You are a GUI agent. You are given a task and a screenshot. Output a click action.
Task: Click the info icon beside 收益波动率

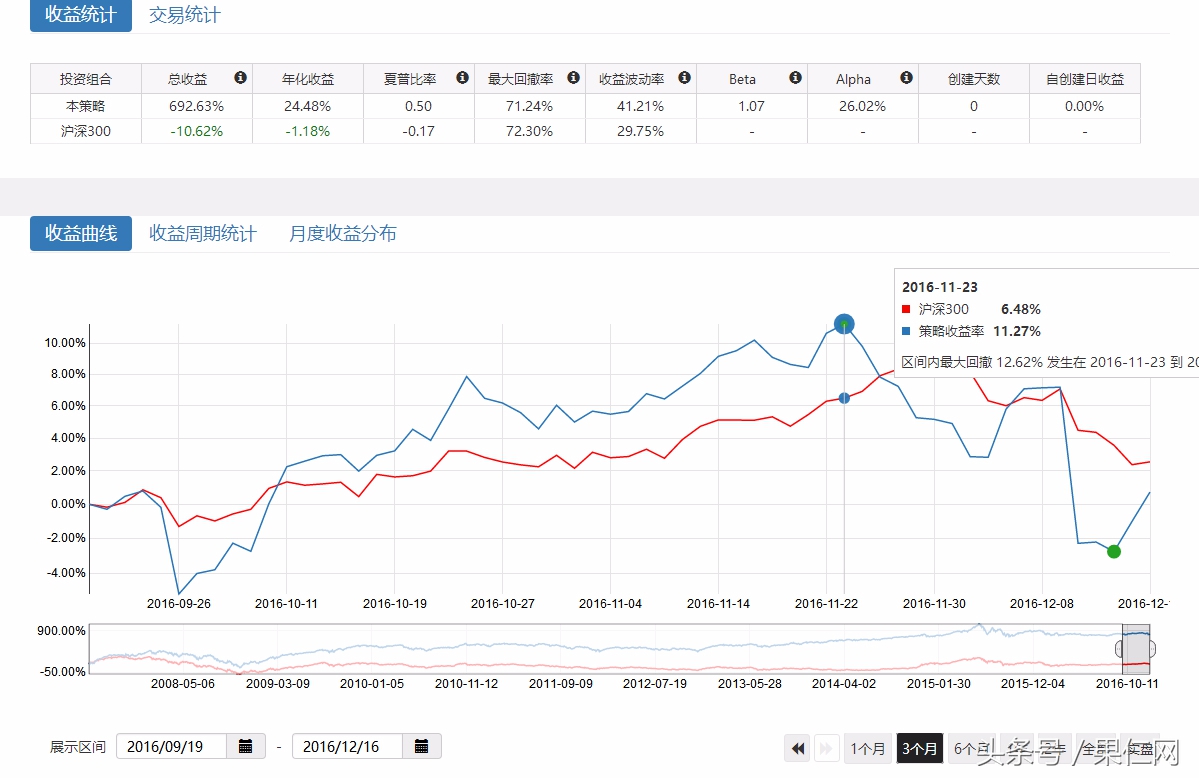pos(684,78)
